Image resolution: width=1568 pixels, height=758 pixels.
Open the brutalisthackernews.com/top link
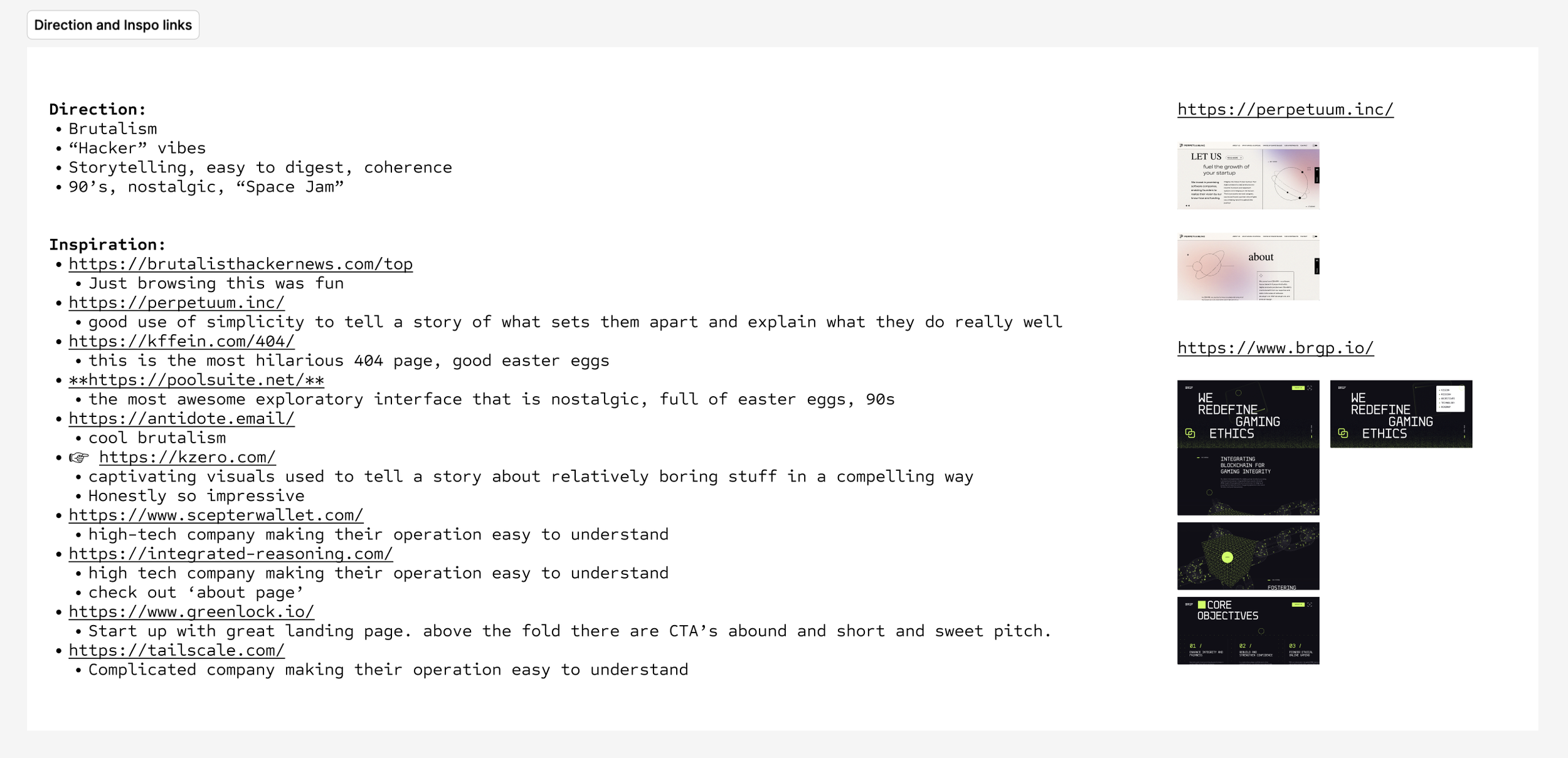[x=241, y=264]
